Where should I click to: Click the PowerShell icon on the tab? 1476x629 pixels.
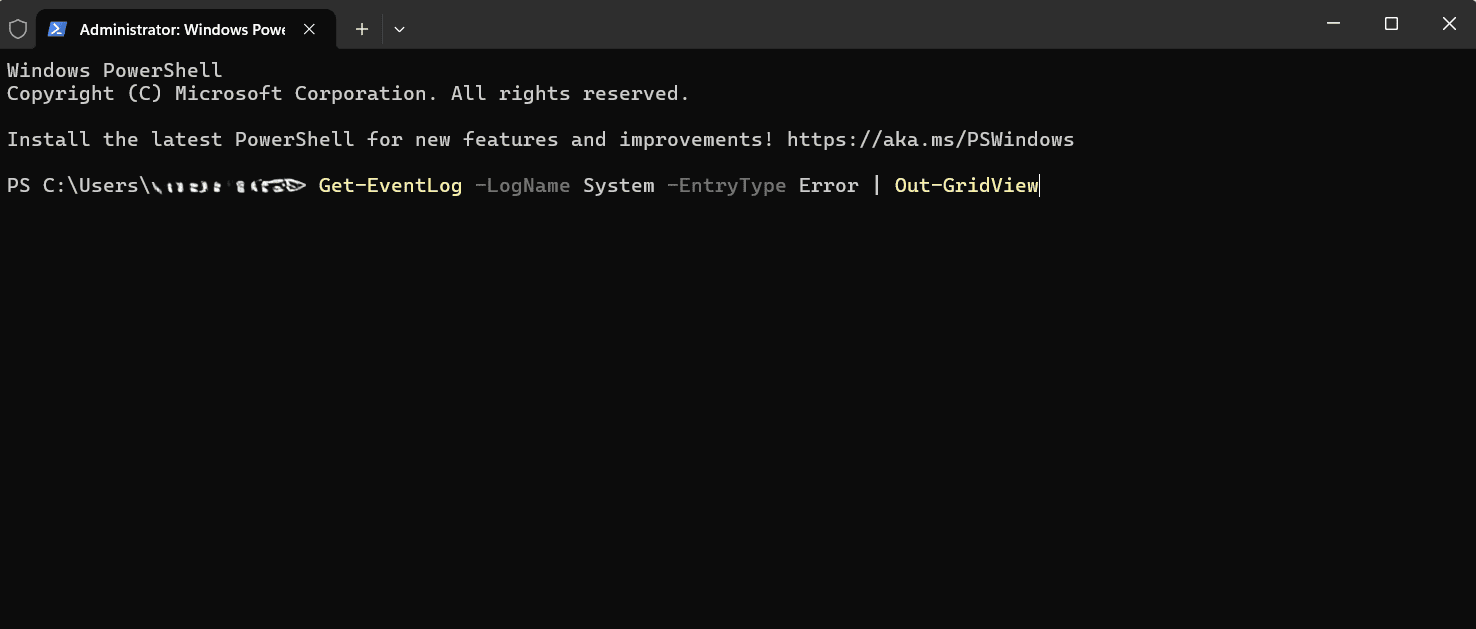click(58, 29)
